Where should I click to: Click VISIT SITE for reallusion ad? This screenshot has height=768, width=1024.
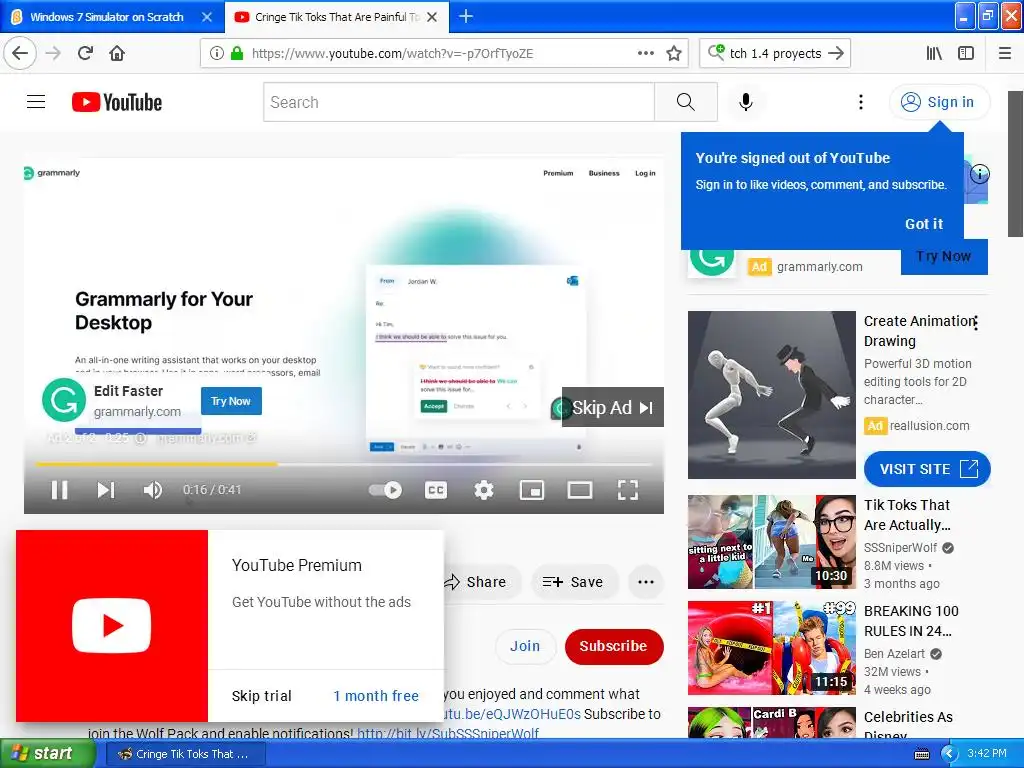(927, 469)
